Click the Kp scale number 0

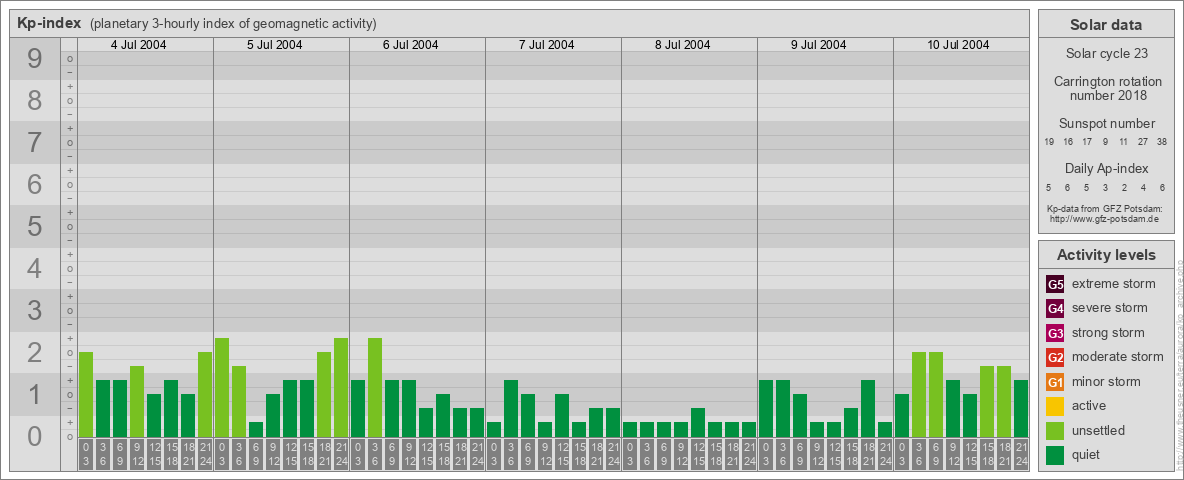(35, 435)
